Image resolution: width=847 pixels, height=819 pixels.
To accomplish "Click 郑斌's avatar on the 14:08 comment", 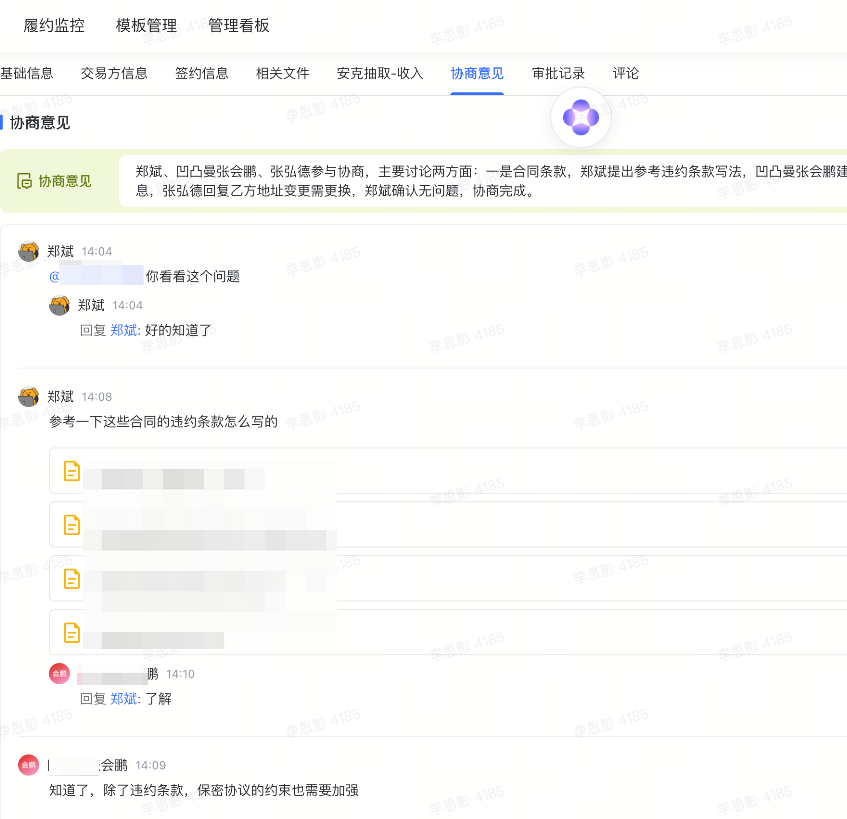I will (x=29, y=397).
